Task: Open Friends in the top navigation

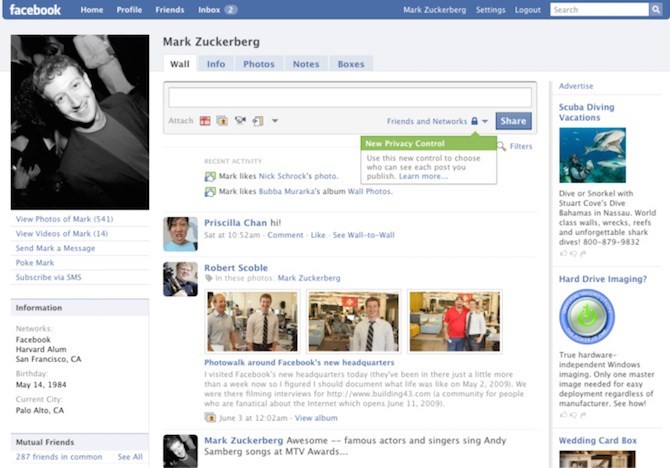Action: point(170,10)
